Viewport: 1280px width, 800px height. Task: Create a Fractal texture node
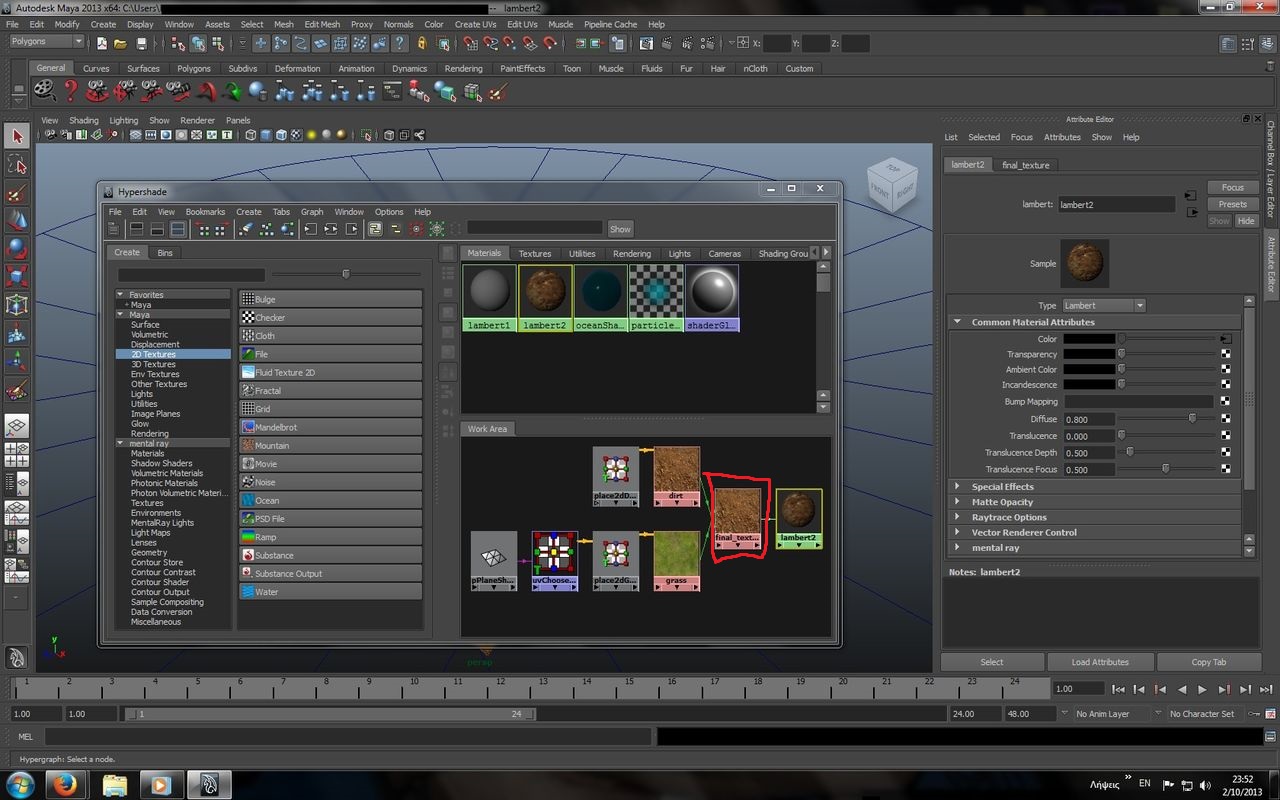click(x=330, y=391)
